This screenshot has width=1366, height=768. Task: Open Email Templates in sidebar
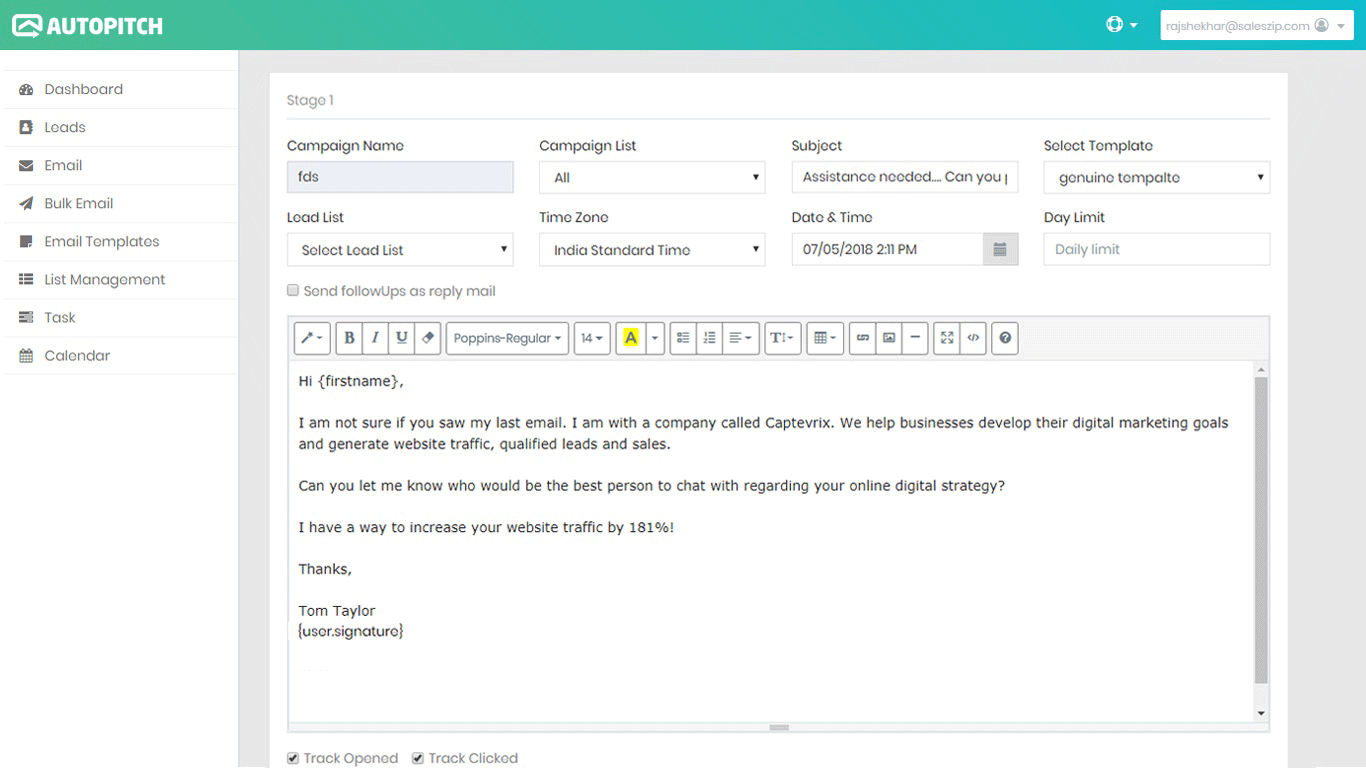120,241
